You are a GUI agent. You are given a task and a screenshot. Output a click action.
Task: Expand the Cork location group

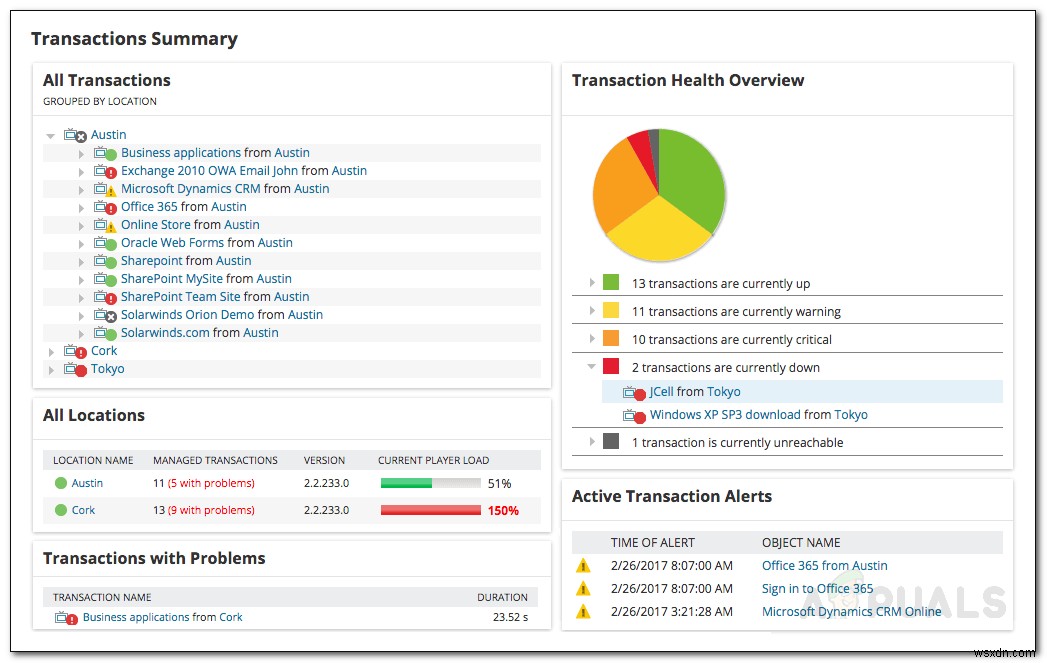(51, 352)
